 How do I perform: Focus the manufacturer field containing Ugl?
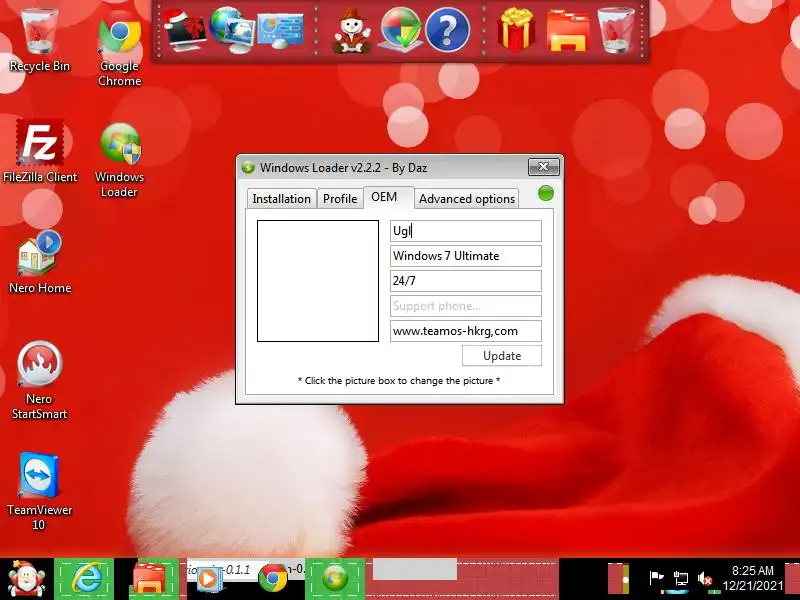466,231
